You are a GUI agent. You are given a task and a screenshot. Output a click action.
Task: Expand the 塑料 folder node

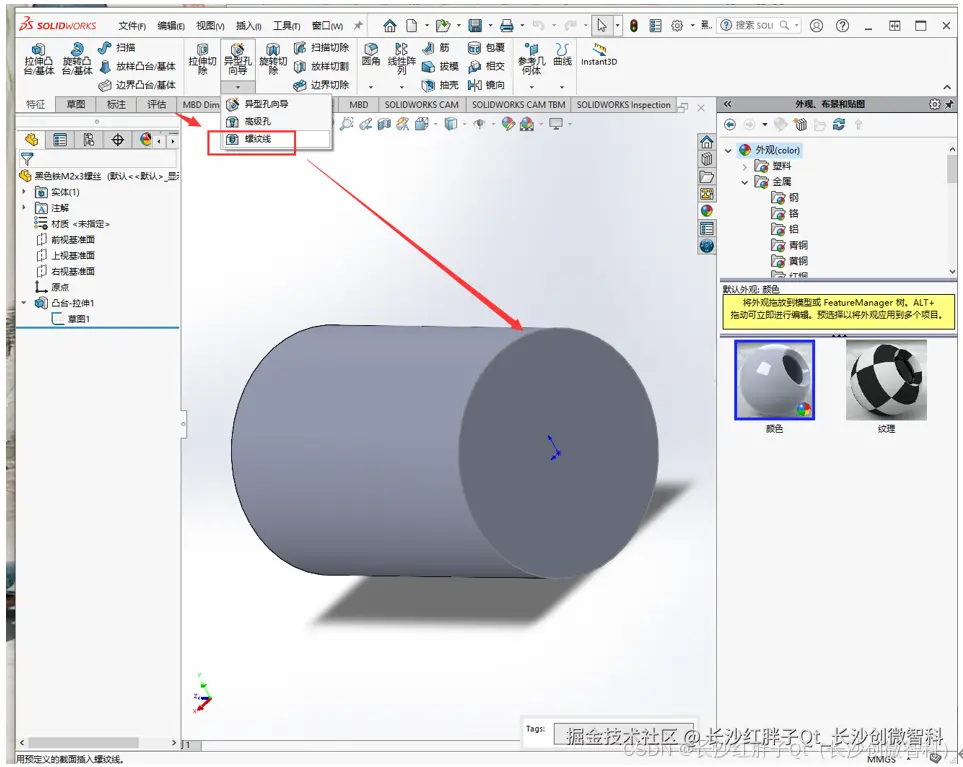pyautogui.click(x=744, y=166)
